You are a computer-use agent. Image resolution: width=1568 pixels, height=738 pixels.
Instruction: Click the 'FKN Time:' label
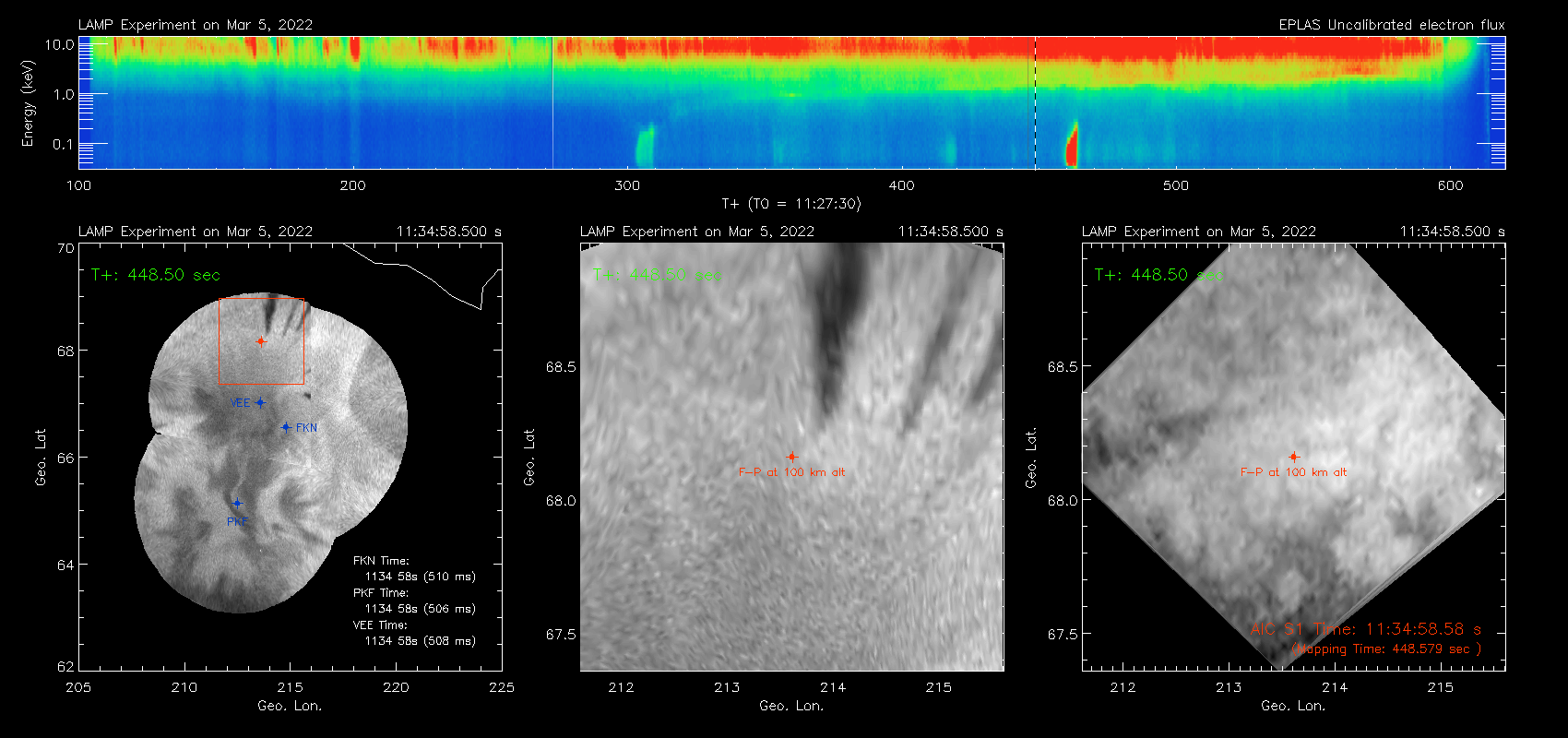381,561
